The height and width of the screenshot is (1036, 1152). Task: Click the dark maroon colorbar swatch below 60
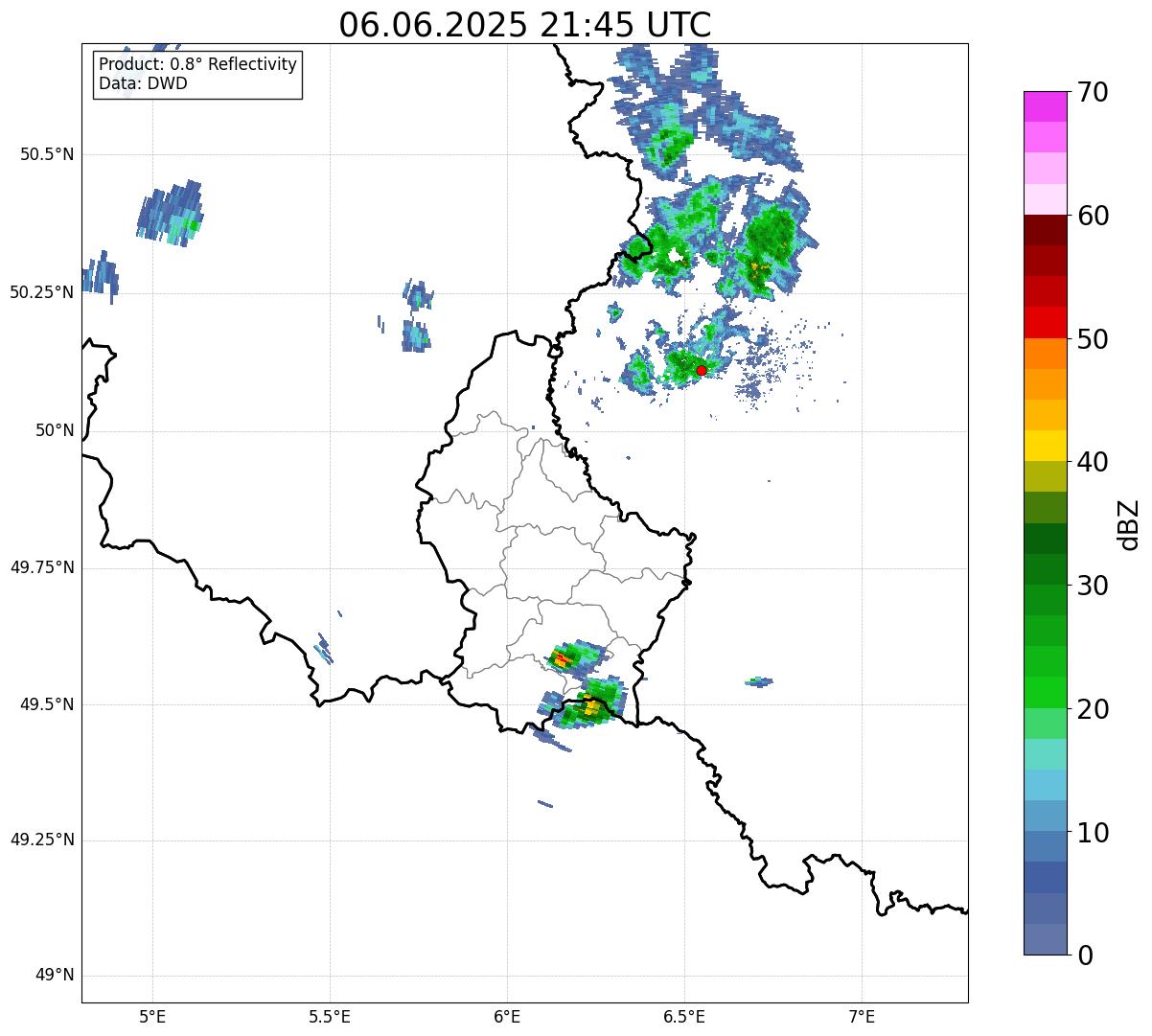1045,230
